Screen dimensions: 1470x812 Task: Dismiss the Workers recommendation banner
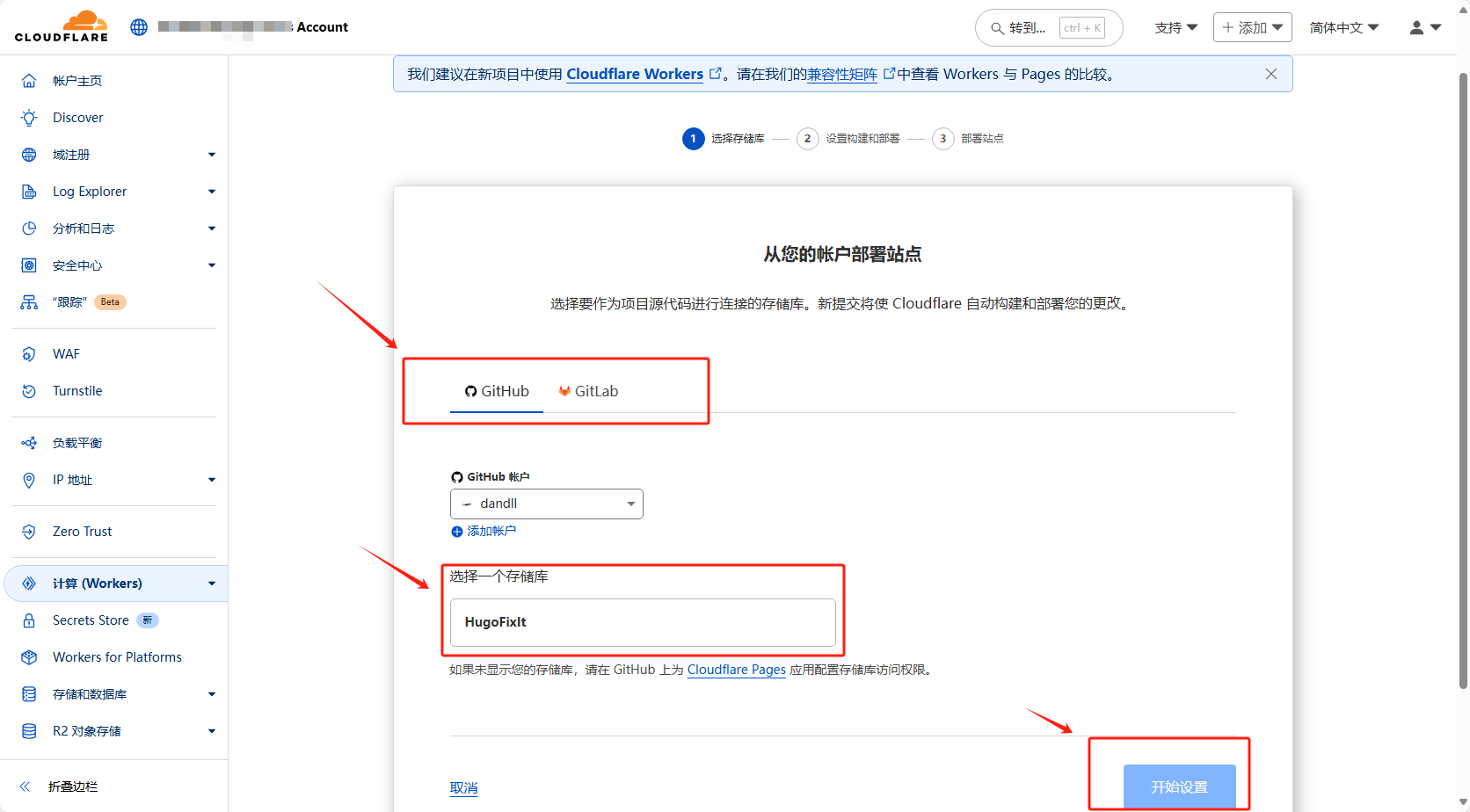tap(1270, 74)
